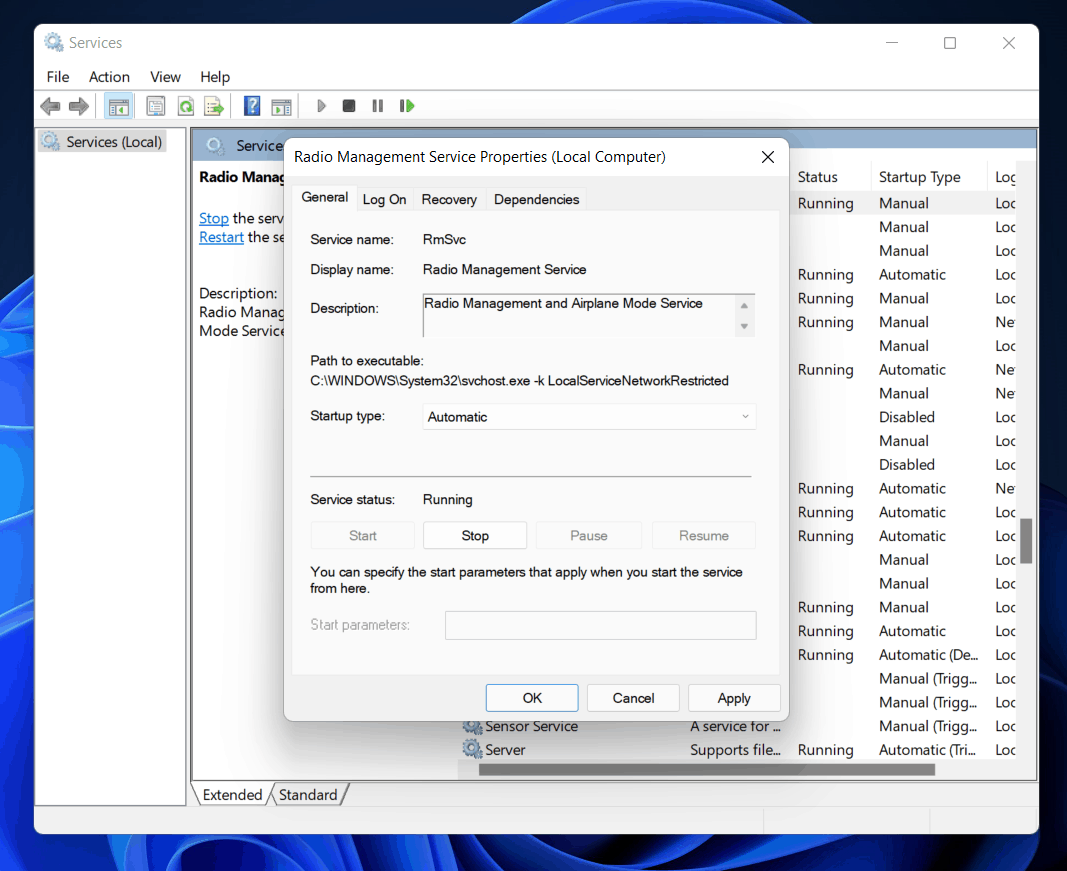Select Services (Local) in console tree

click(113, 142)
